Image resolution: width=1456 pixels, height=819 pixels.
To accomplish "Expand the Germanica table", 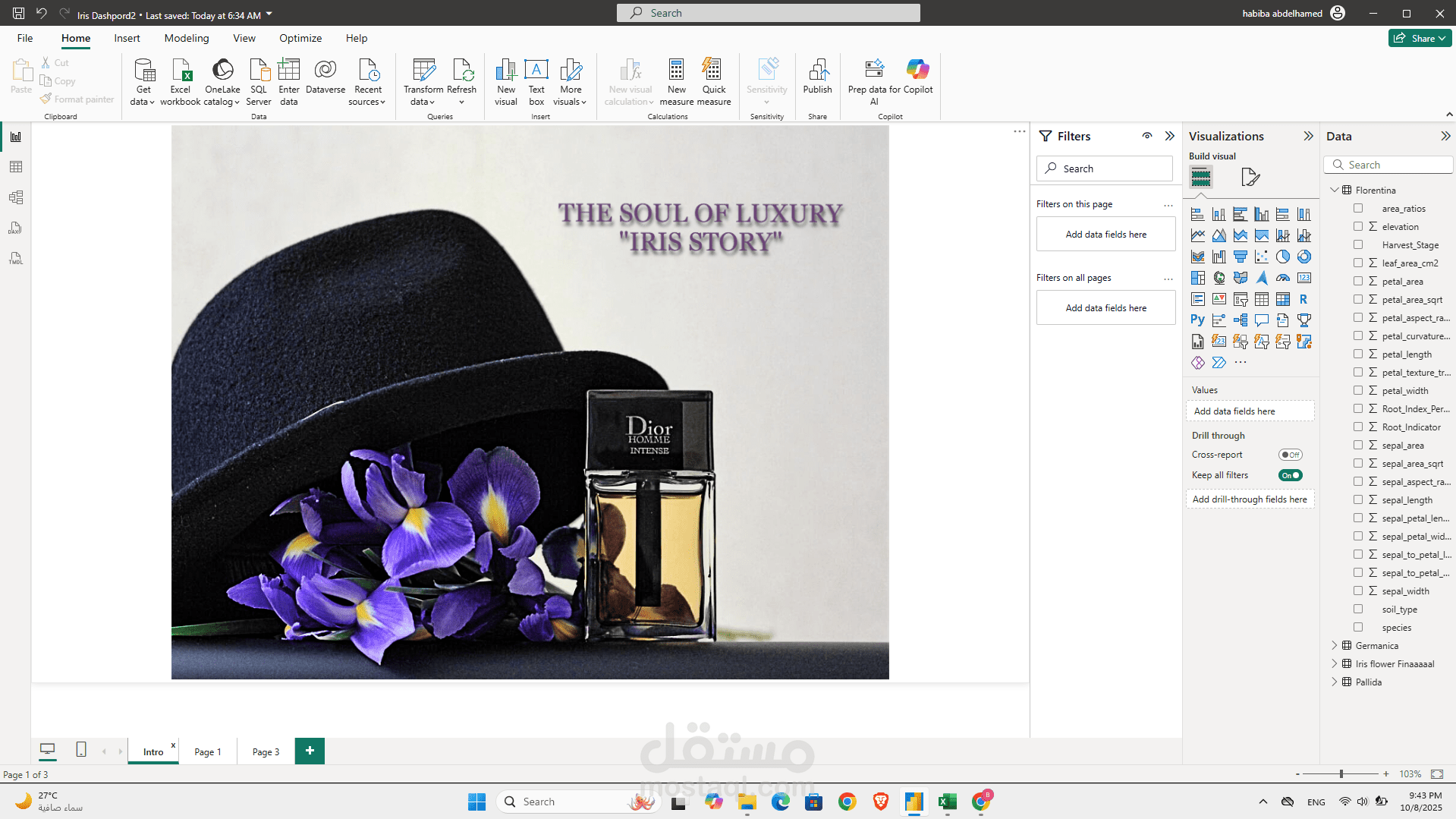I will pyautogui.click(x=1335, y=645).
